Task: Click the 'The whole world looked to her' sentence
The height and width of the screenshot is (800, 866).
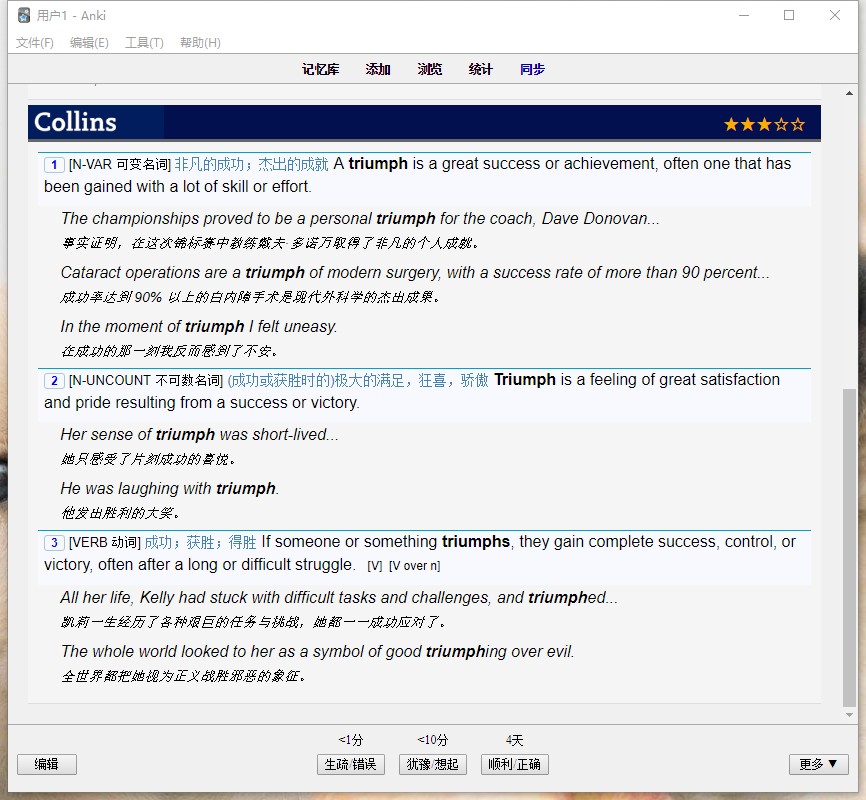Action: [318, 651]
